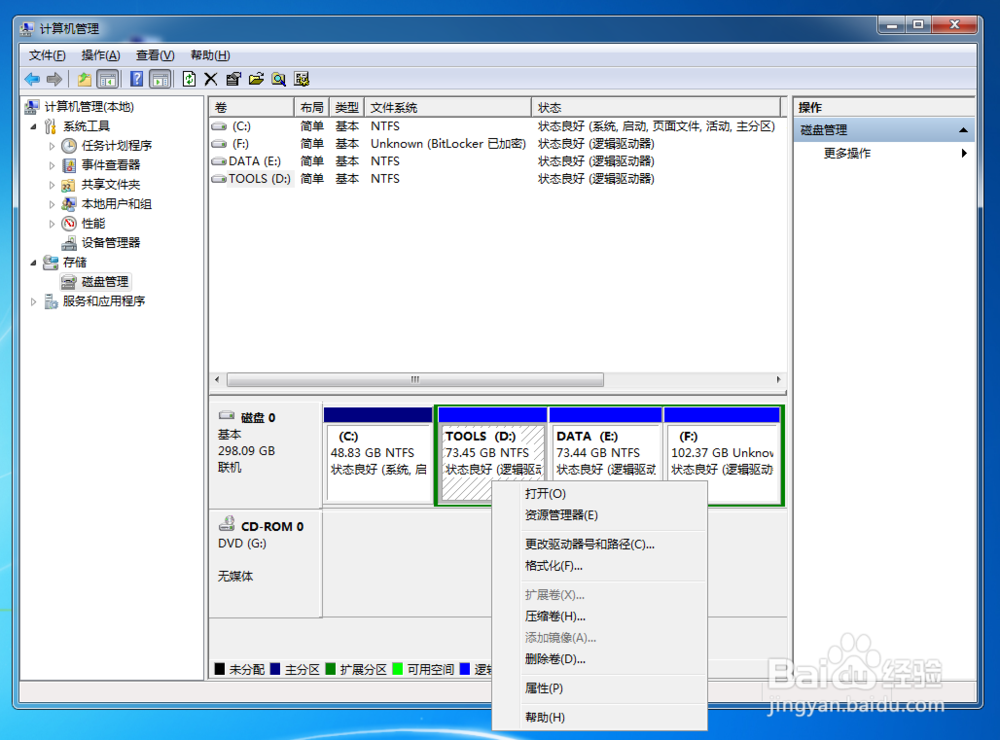Choose 属性(P) in context menu
Screen dimensions: 1000x740
tap(599, 688)
